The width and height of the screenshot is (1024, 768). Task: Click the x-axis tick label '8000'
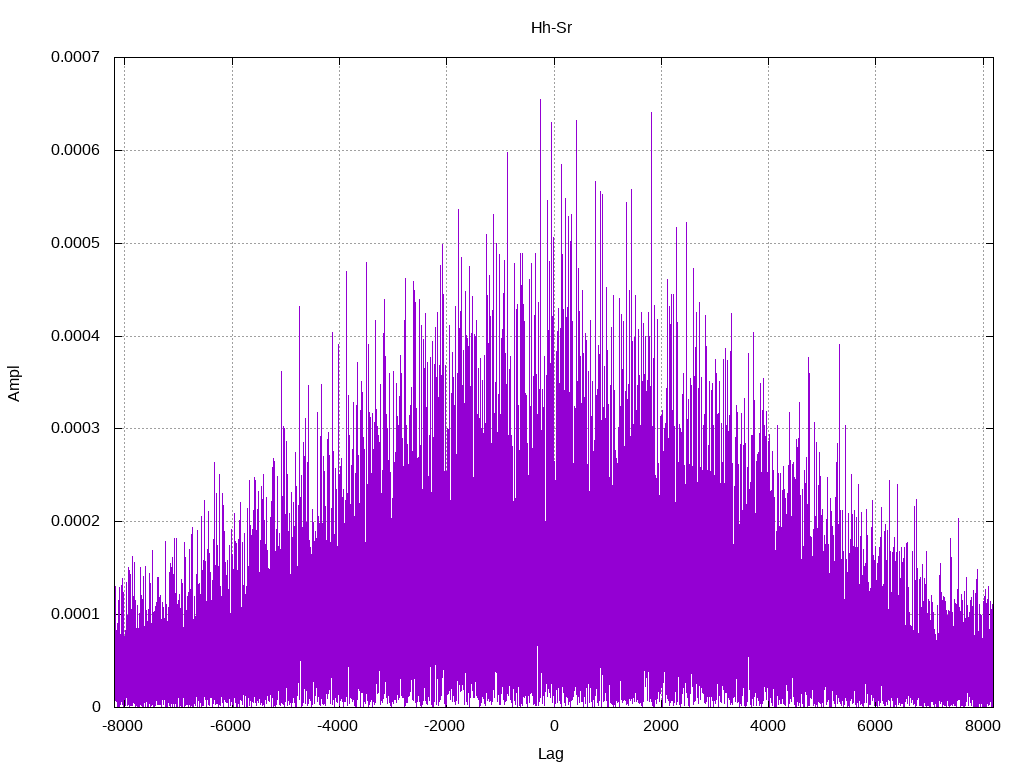coord(983,726)
